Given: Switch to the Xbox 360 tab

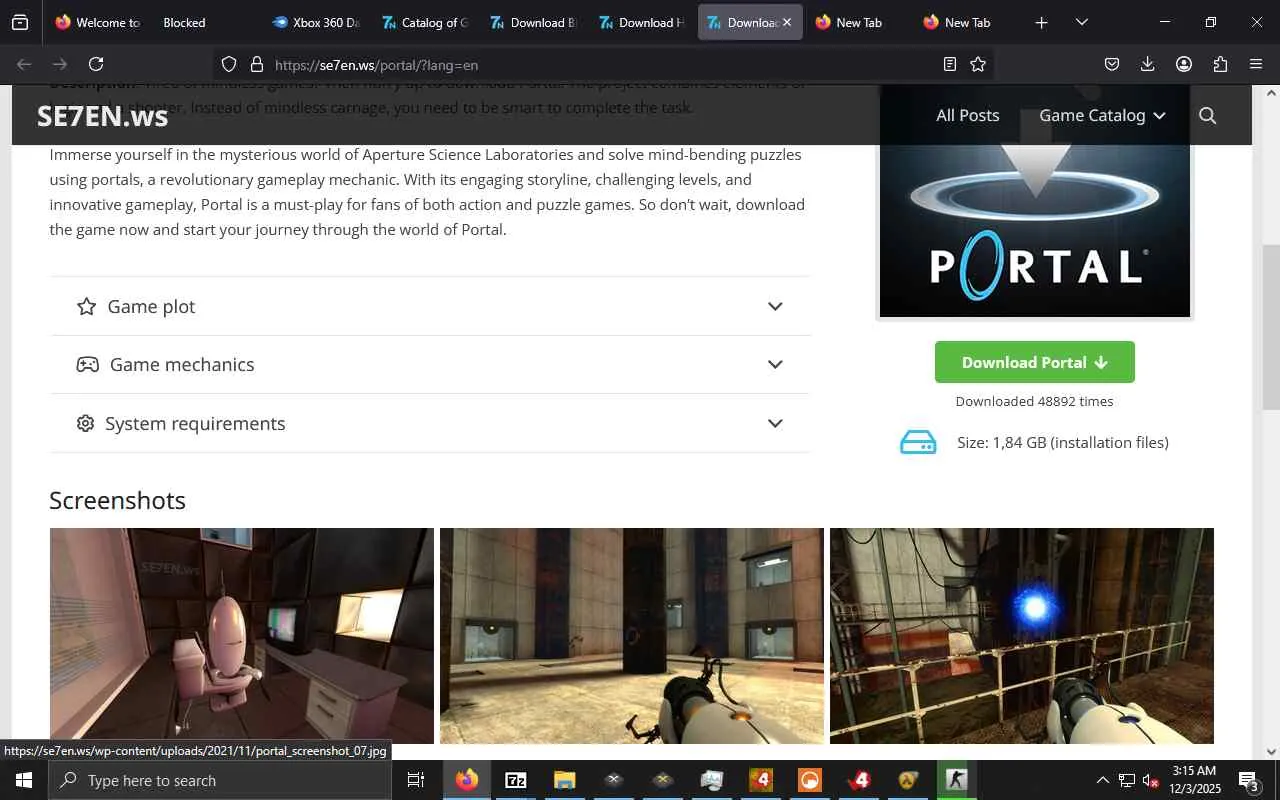Looking at the screenshot, I should pos(315,22).
